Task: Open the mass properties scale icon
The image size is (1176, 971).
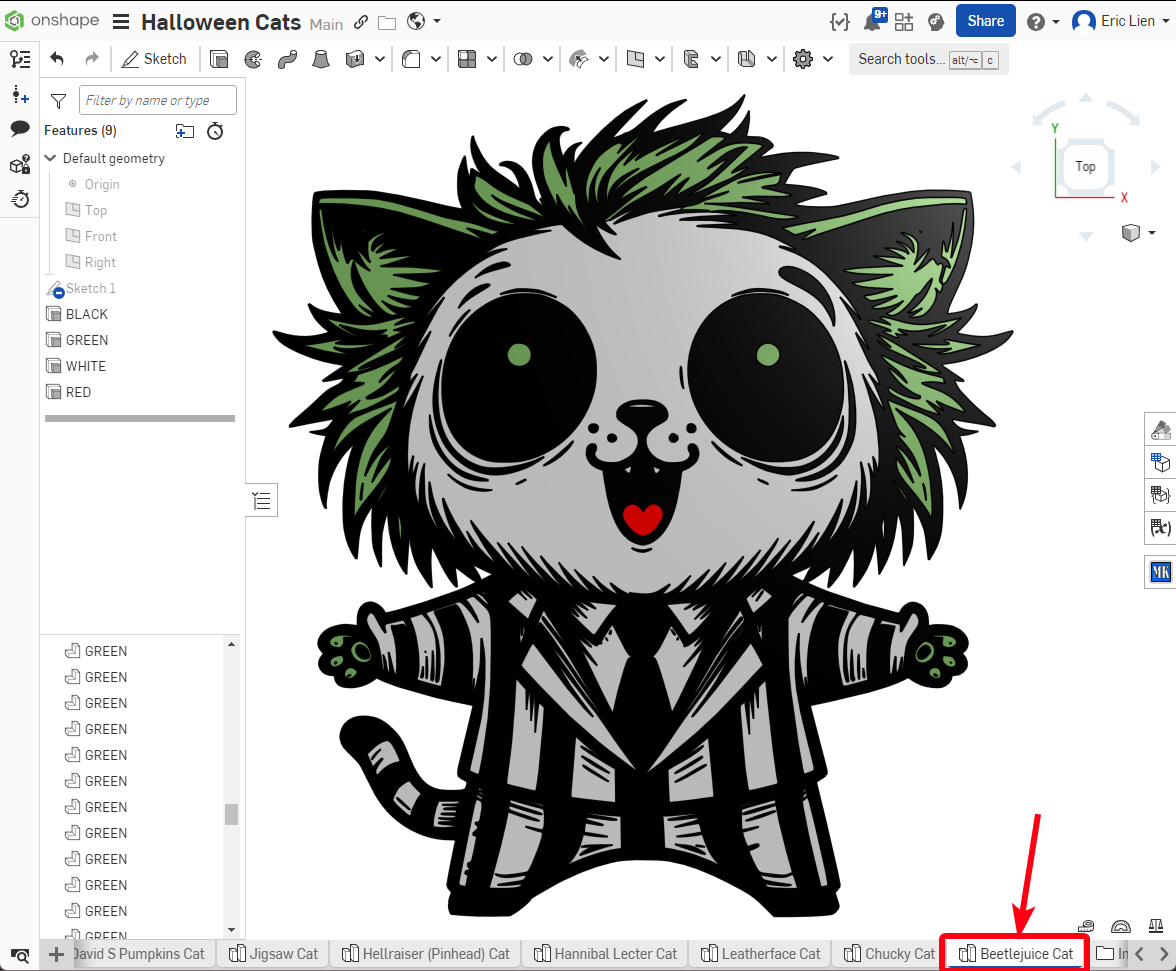Action: pyautogui.click(x=1156, y=926)
